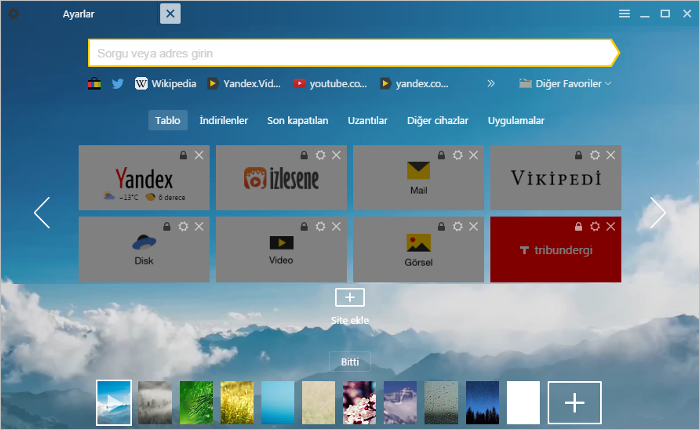Screen dimensions: 700x430
Task: Open settings gear on tribundergi tile
Action: (x=595, y=226)
